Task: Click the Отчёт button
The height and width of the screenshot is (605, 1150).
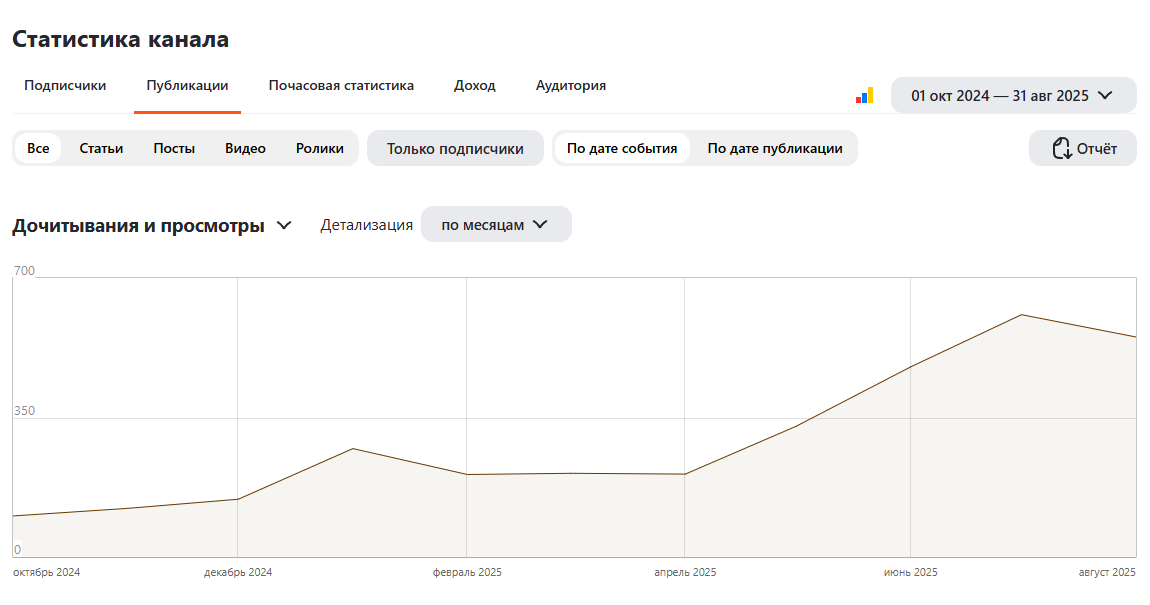Action: (x=1083, y=148)
